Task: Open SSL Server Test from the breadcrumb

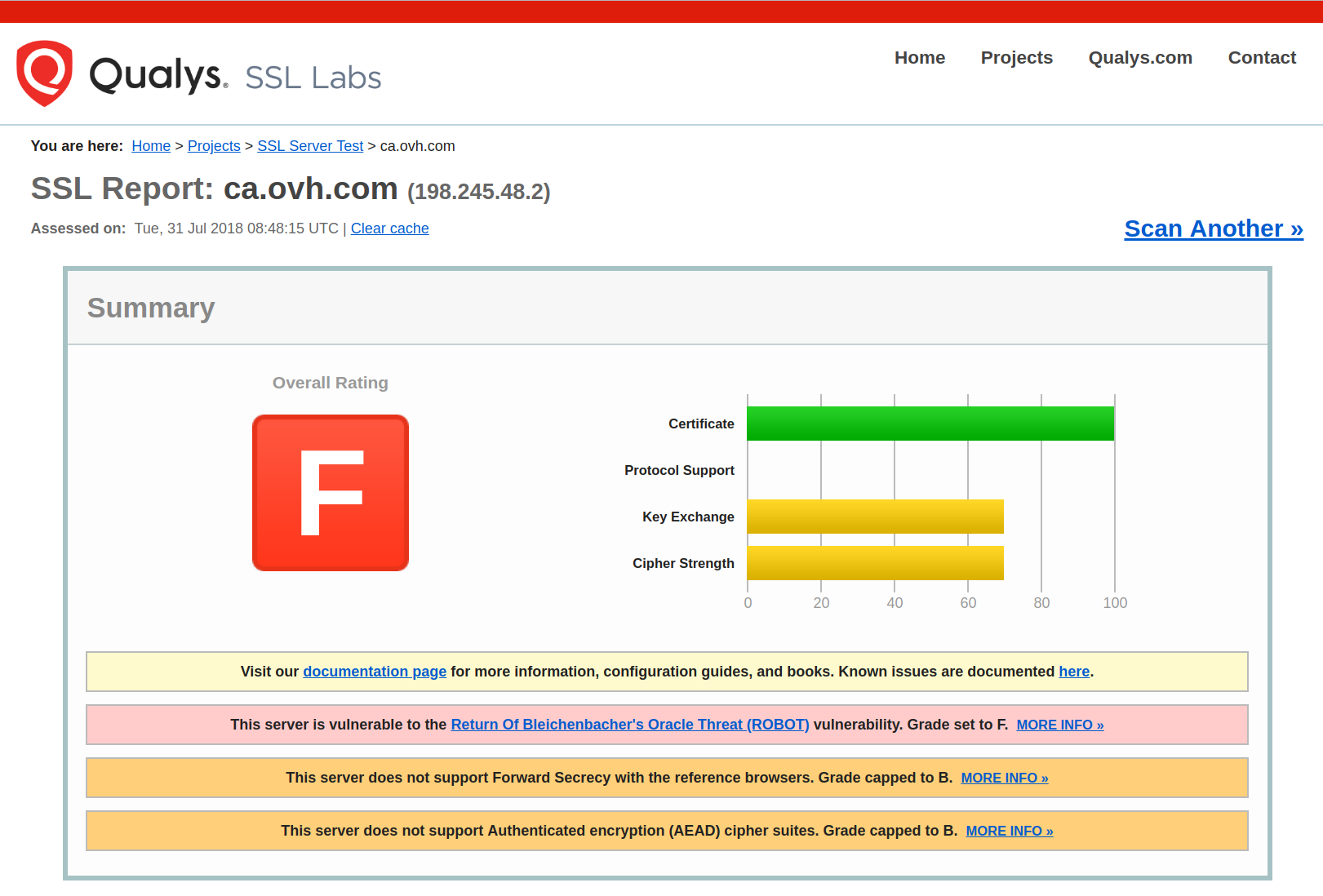Action: (x=310, y=145)
